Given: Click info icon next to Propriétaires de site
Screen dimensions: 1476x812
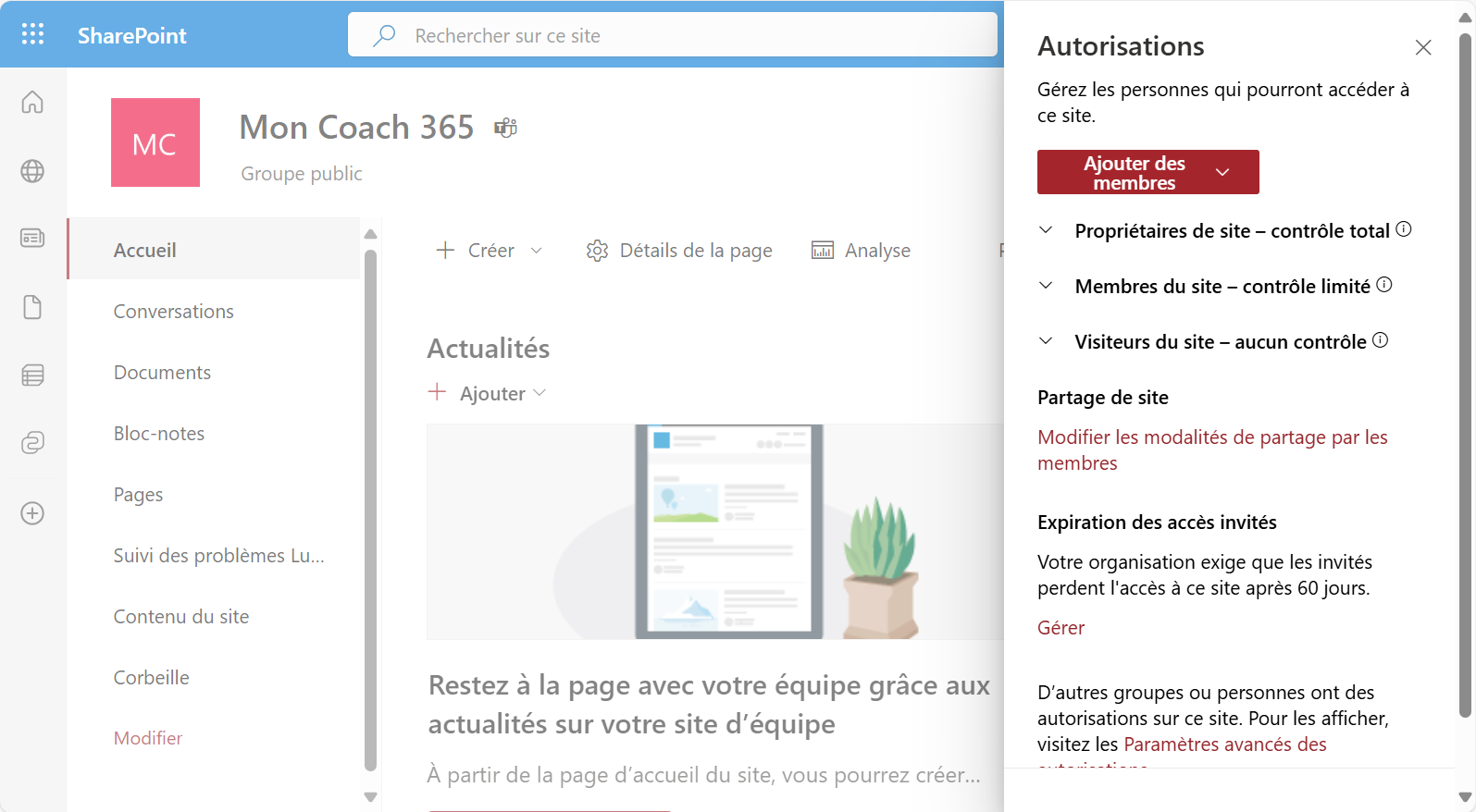Looking at the screenshot, I should [1404, 229].
